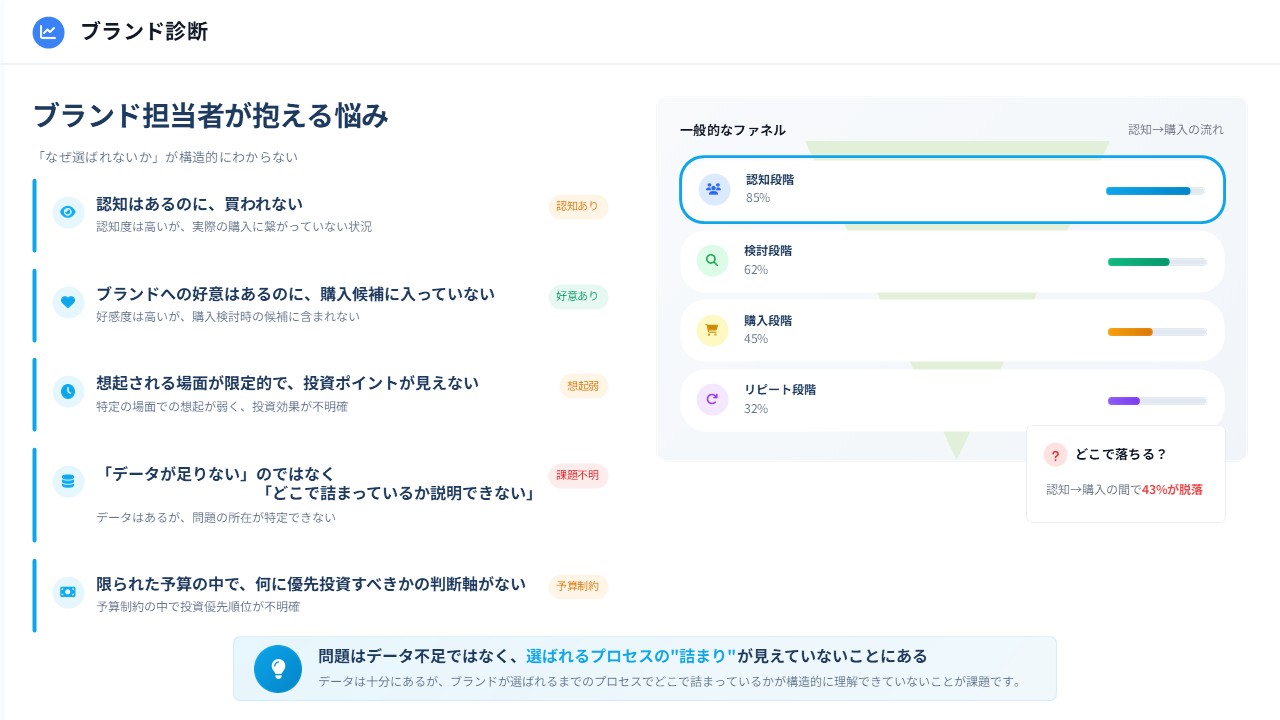Click the 予算制約 tag badge

[x=577, y=587]
